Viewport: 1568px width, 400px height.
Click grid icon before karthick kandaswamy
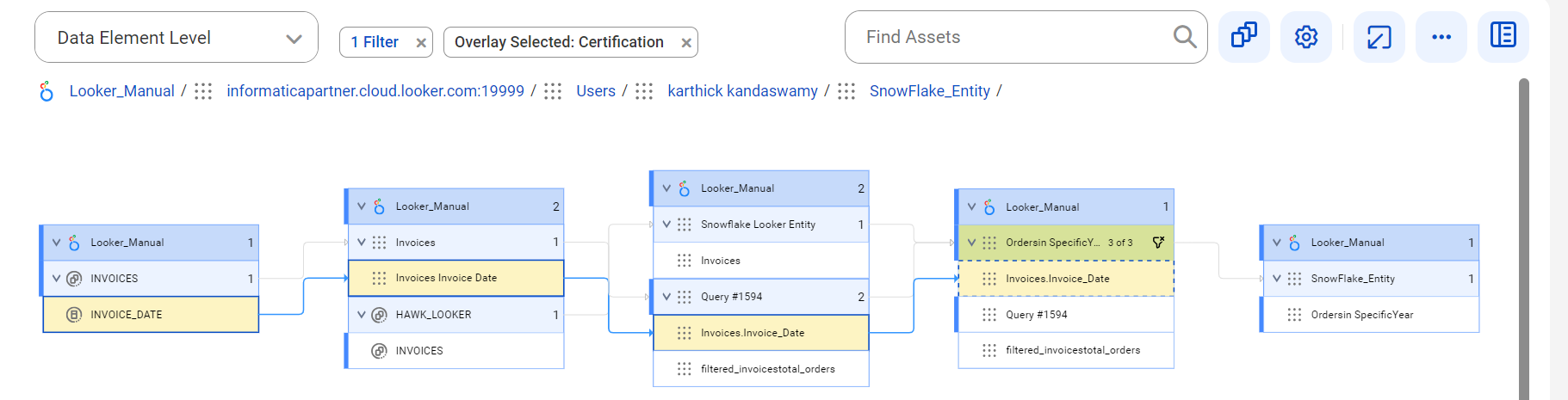coord(644,91)
